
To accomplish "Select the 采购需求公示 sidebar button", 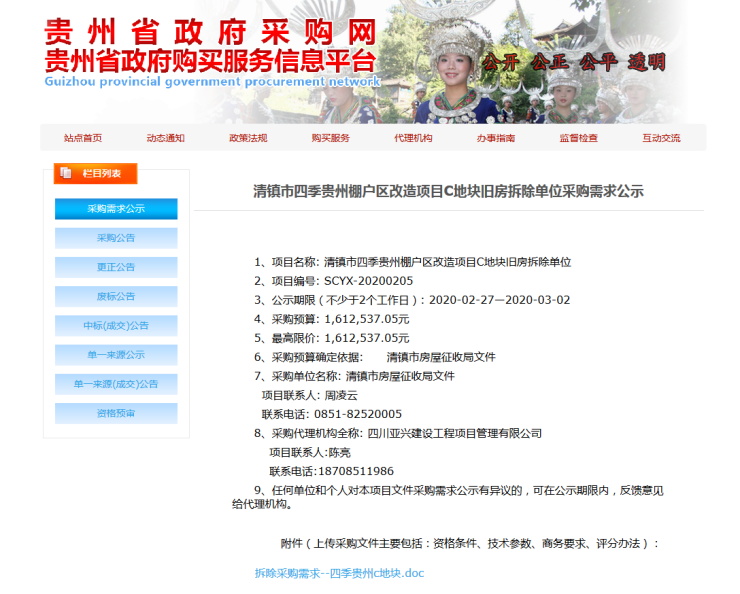I will click(x=116, y=209).
